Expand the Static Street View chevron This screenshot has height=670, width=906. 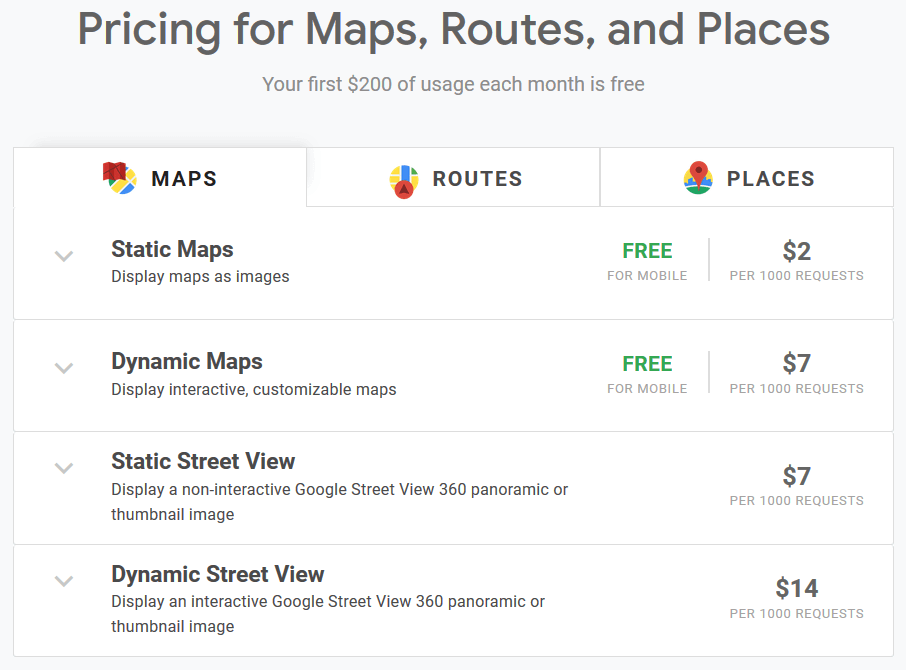click(x=64, y=468)
